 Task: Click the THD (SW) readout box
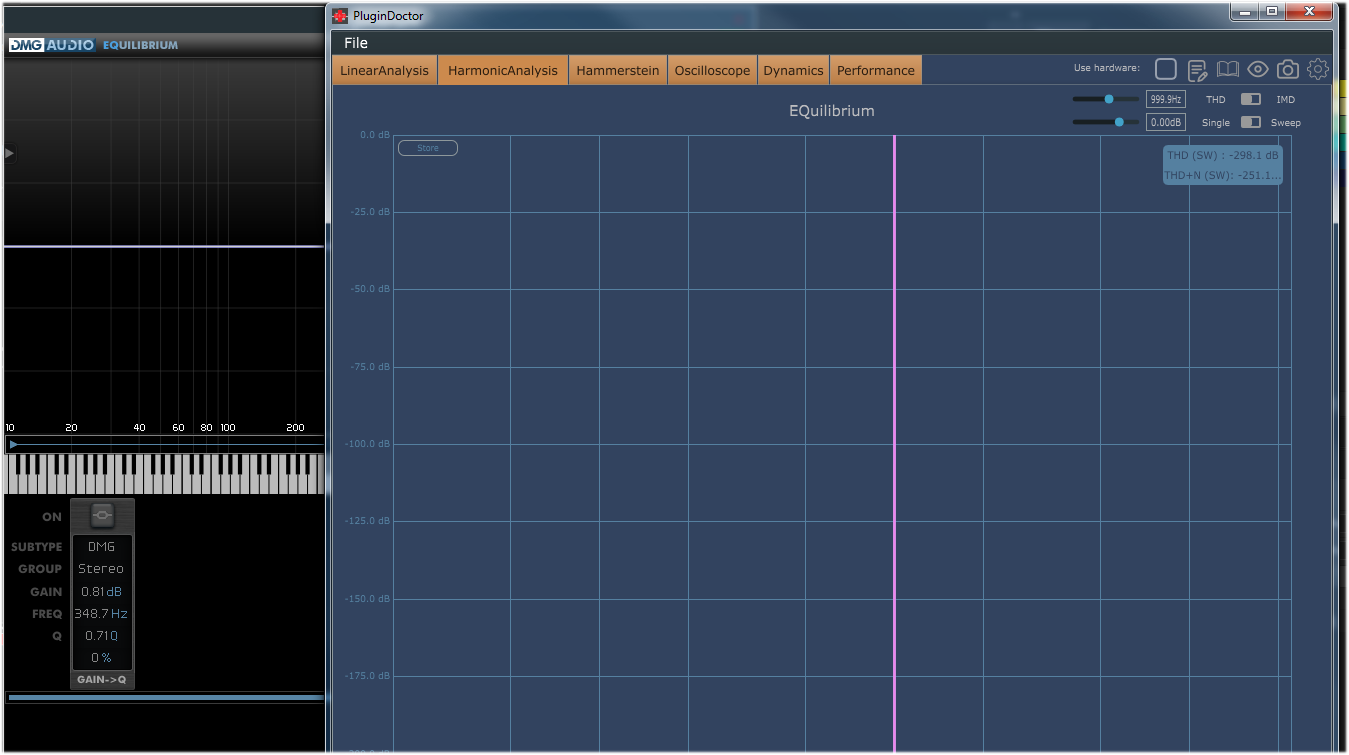pos(1223,165)
